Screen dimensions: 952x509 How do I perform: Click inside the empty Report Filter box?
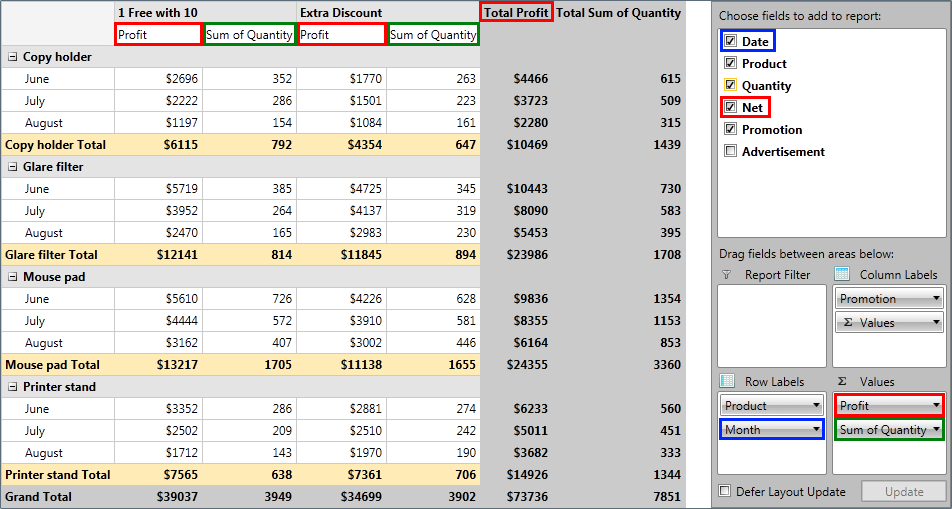pos(772,326)
